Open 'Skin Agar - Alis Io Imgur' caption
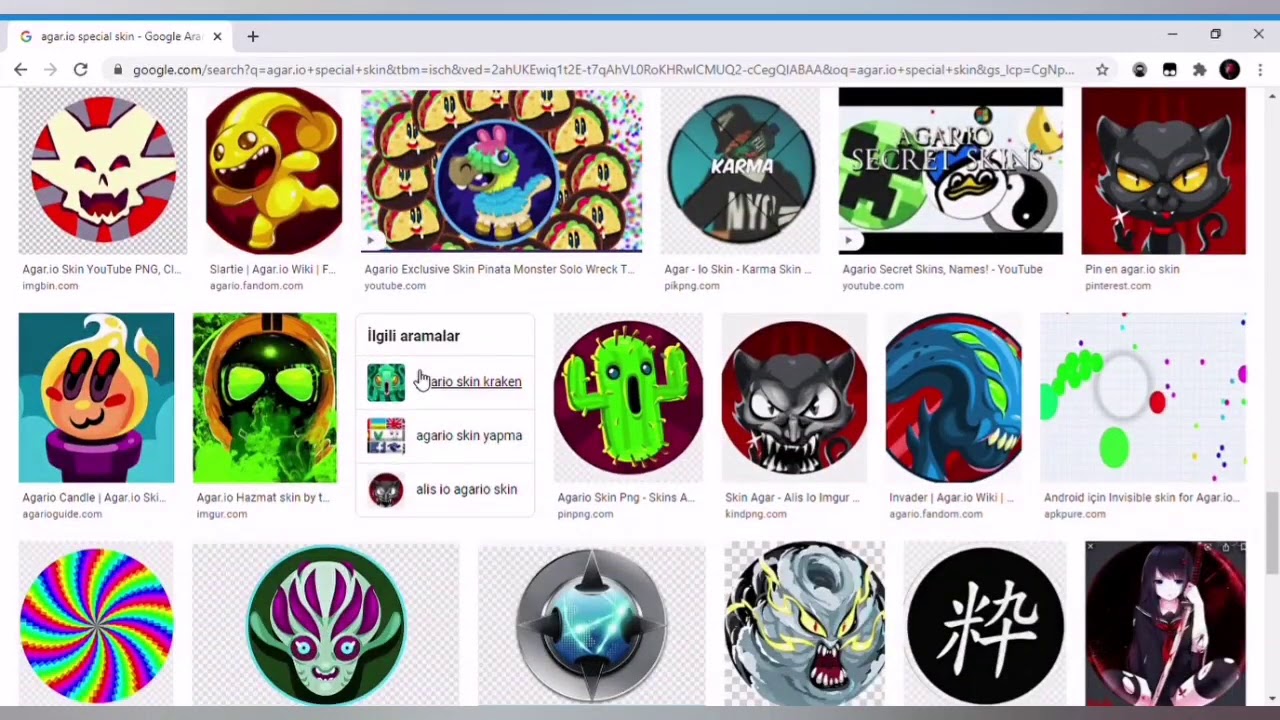The width and height of the screenshot is (1280, 720). (x=793, y=497)
